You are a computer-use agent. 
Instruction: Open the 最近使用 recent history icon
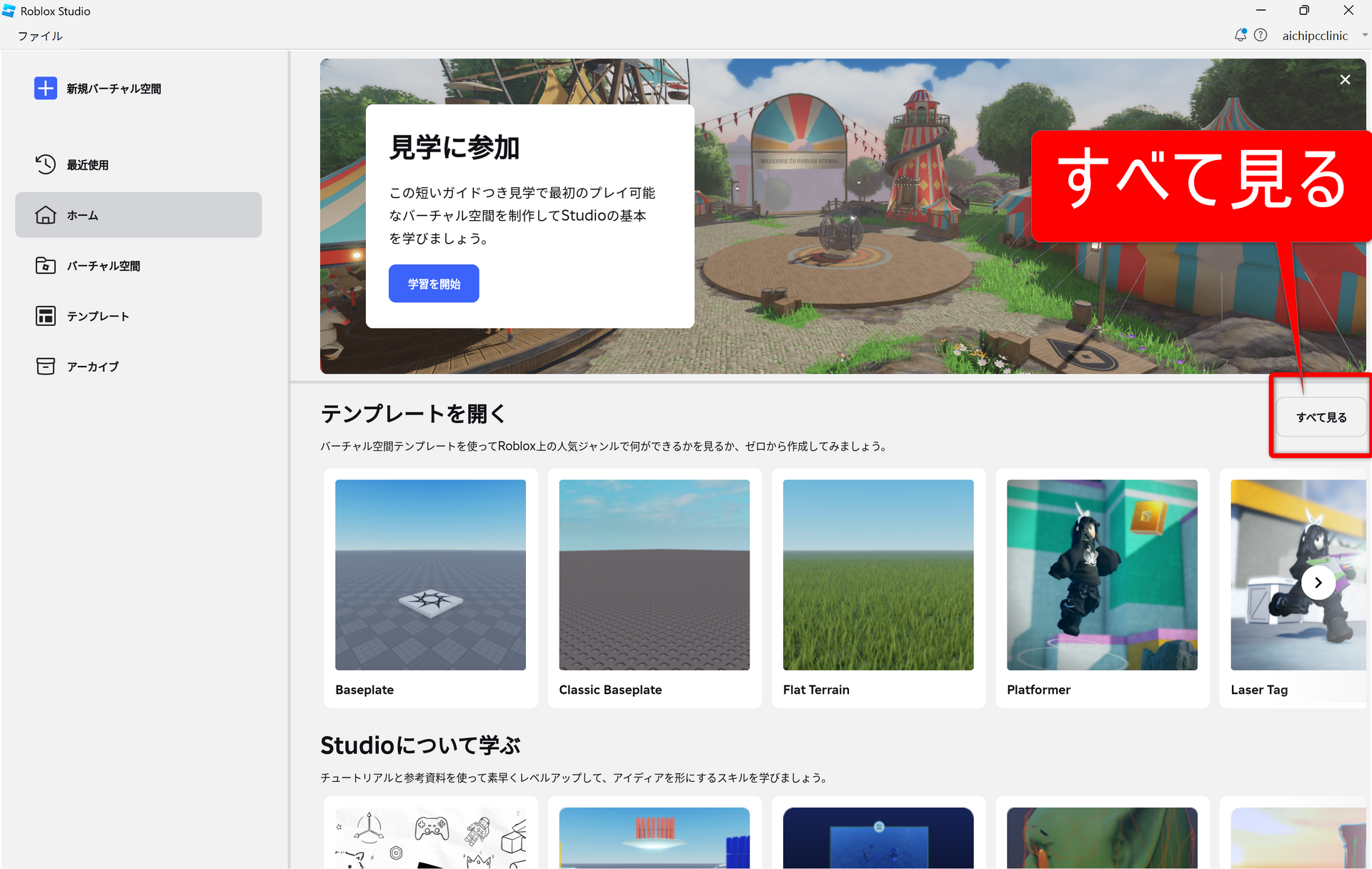pos(45,164)
